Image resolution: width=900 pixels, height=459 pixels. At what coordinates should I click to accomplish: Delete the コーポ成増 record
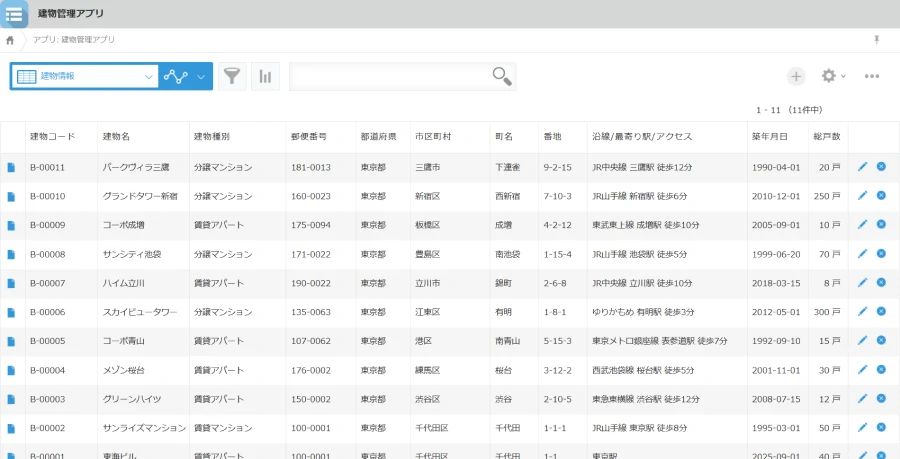(881, 224)
